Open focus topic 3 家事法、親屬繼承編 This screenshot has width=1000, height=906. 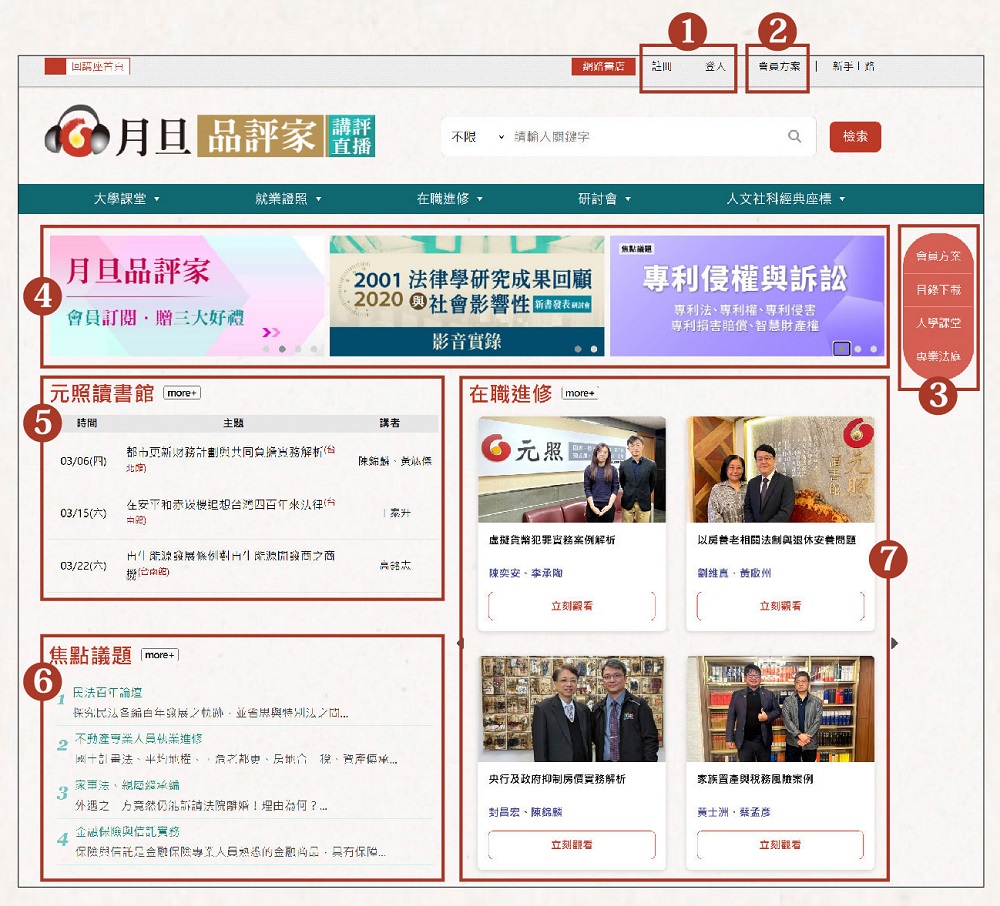coord(127,785)
